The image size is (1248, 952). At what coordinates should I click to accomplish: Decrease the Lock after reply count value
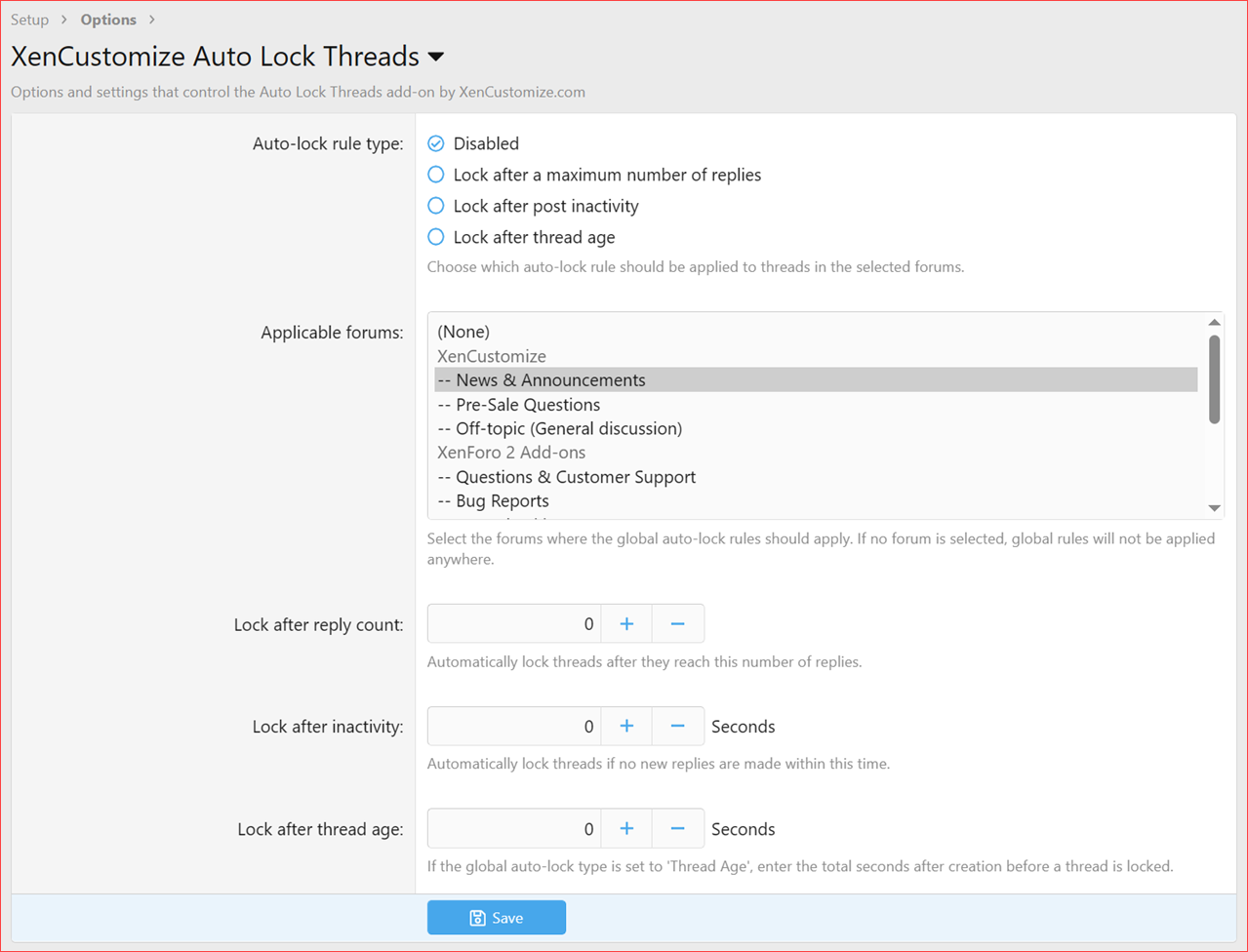point(677,624)
